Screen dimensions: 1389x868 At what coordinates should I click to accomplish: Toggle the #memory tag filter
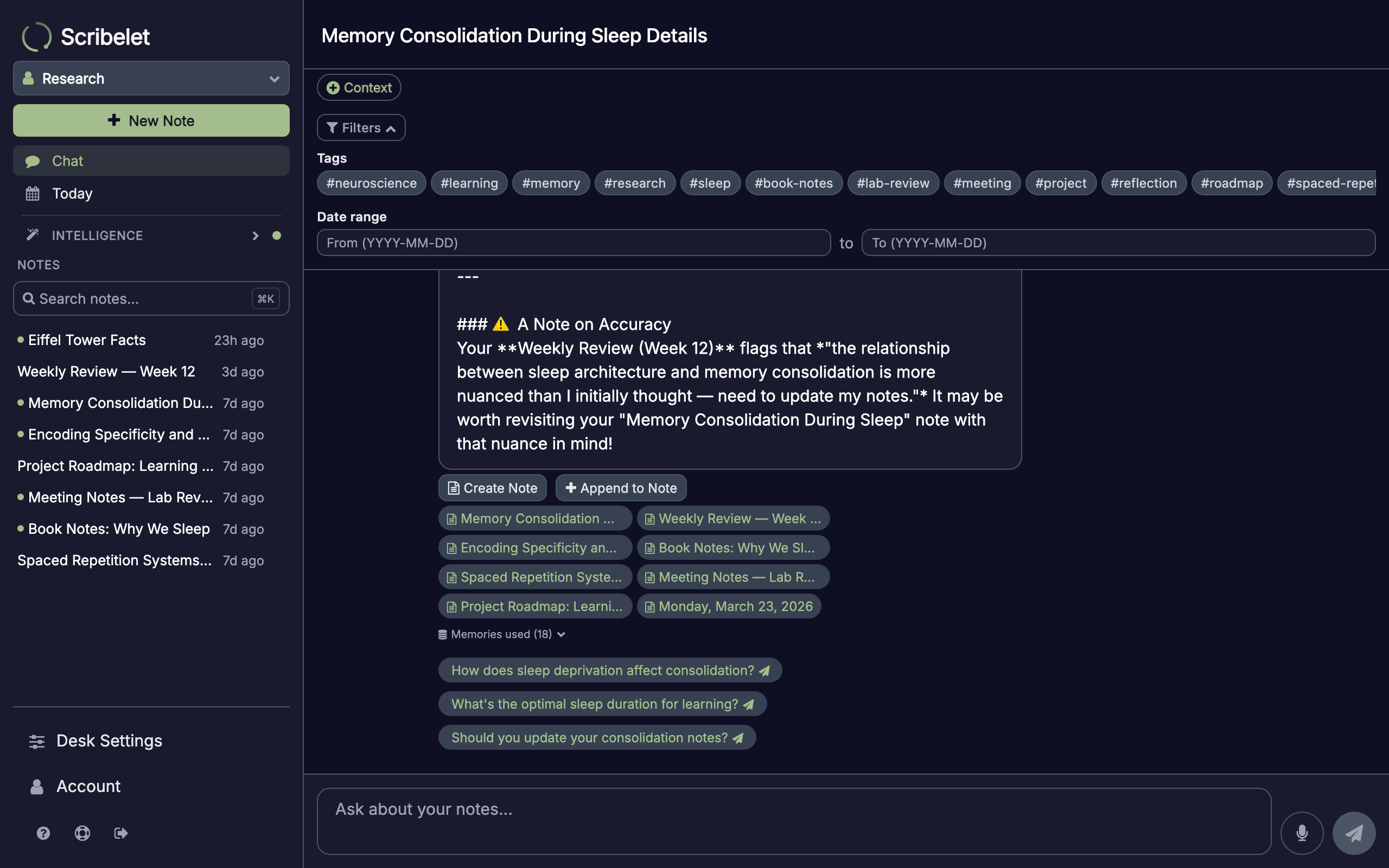pyautogui.click(x=551, y=183)
